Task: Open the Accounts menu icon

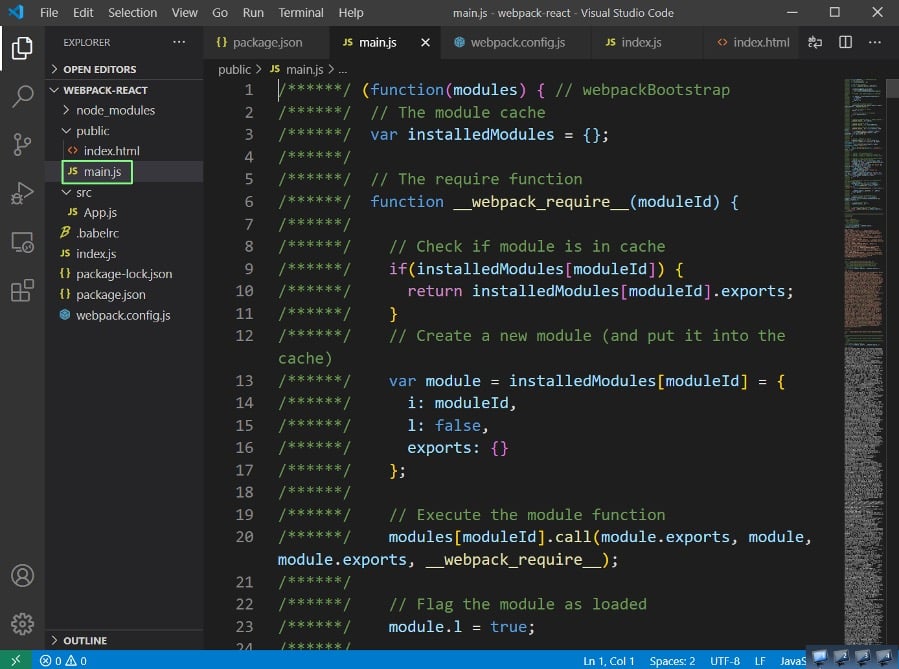Action: coord(22,576)
